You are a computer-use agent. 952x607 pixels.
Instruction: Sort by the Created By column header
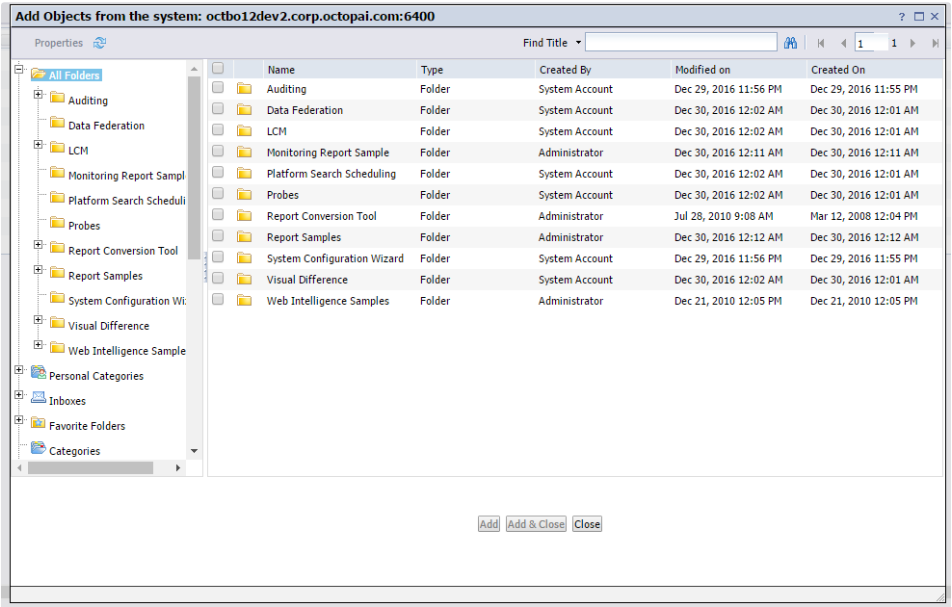pos(565,70)
